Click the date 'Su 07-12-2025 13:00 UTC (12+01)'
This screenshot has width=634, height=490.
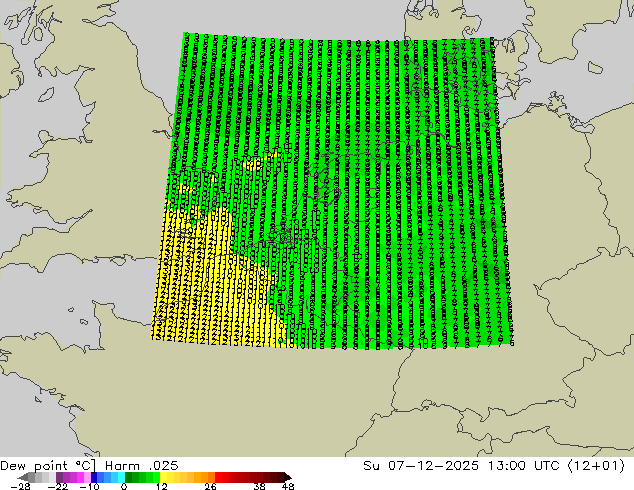494,466
